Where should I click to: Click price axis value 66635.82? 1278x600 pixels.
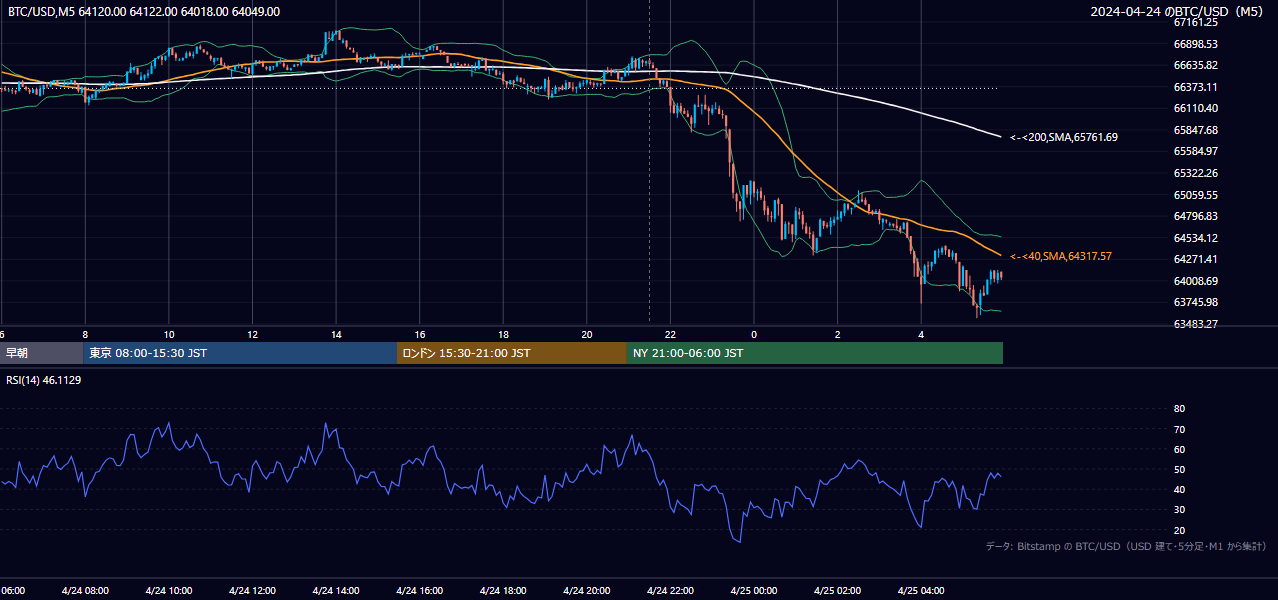(x=1196, y=65)
